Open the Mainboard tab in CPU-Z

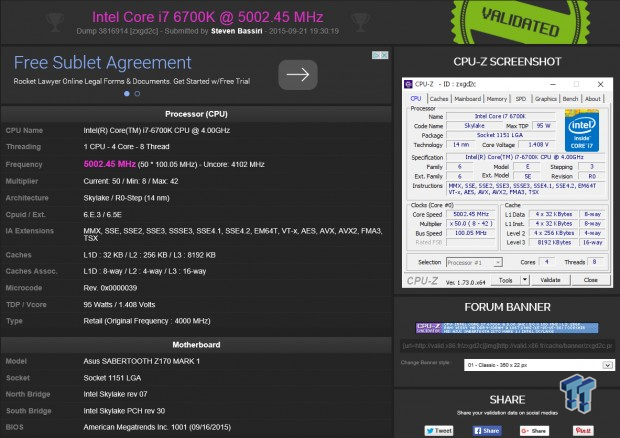point(467,99)
